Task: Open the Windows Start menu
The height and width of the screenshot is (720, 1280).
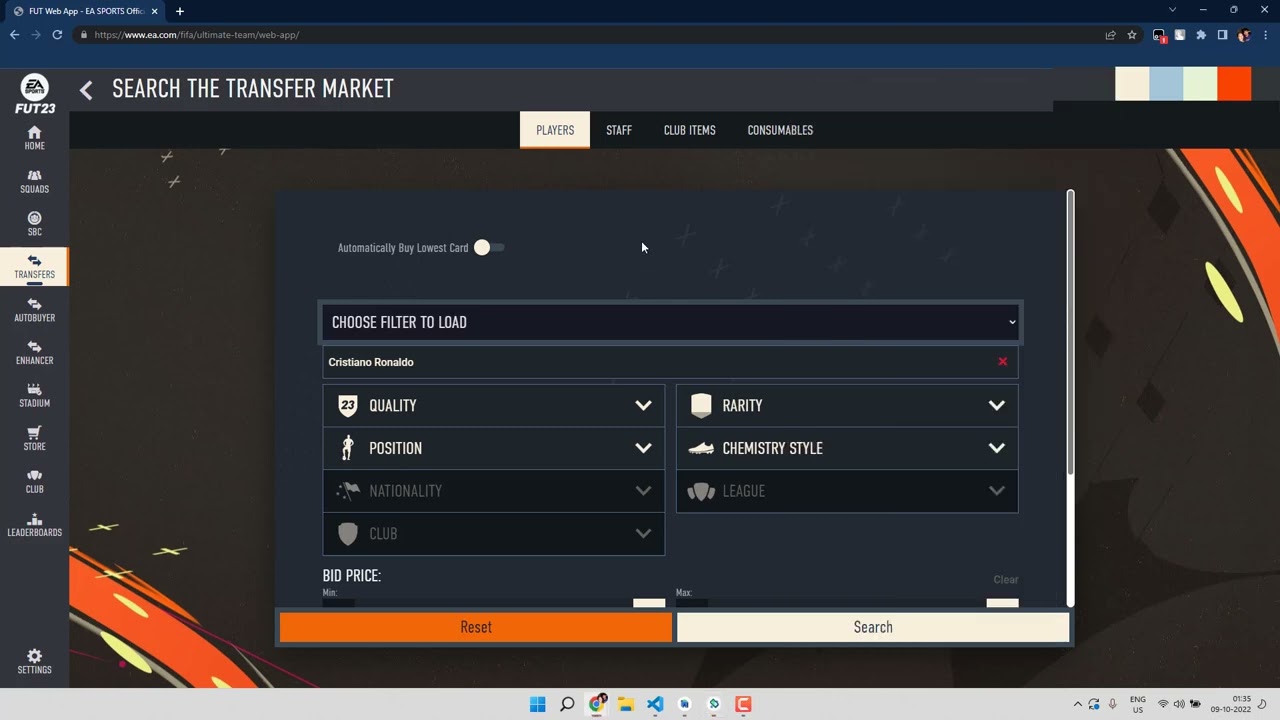Action: (537, 704)
